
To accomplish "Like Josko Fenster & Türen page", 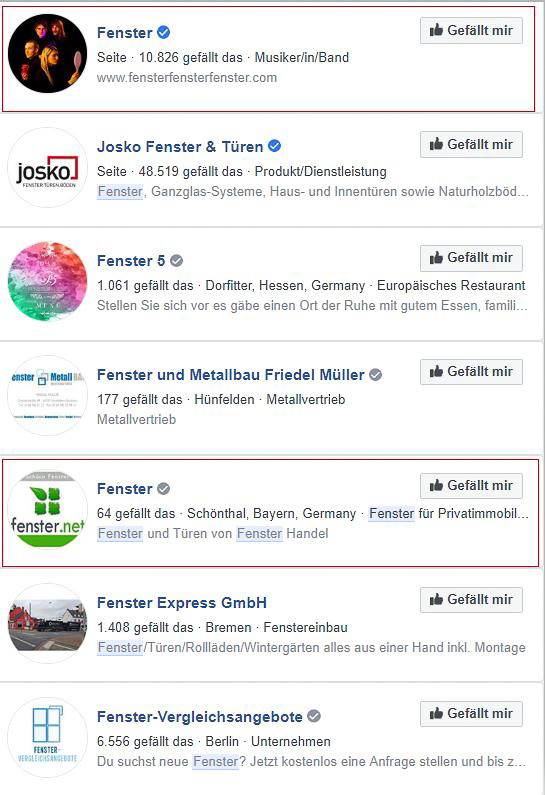I will pyautogui.click(x=471, y=144).
